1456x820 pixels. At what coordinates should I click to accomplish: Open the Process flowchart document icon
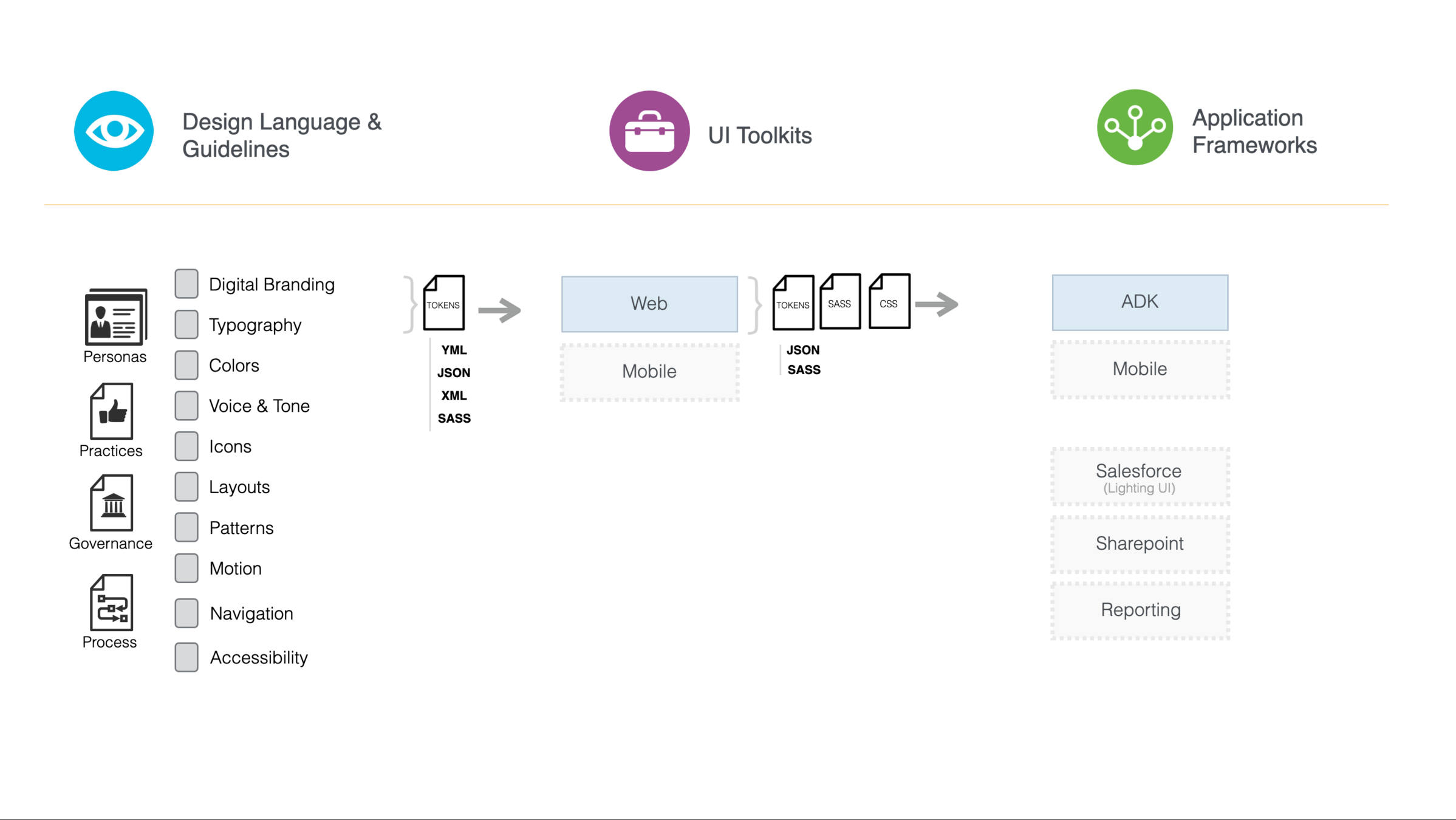tap(112, 603)
